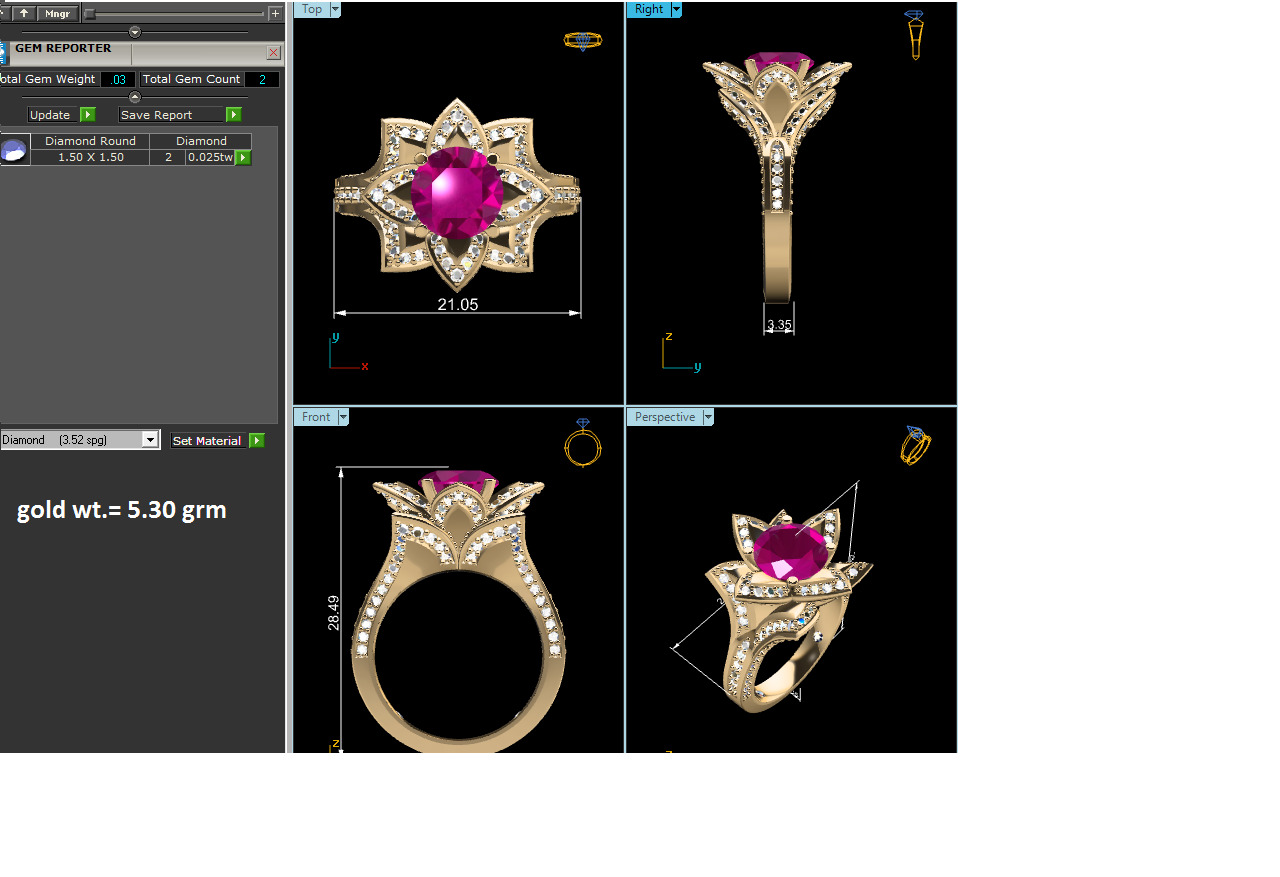
Task: Click the Perspective viewport label
Action: [665, 417]
